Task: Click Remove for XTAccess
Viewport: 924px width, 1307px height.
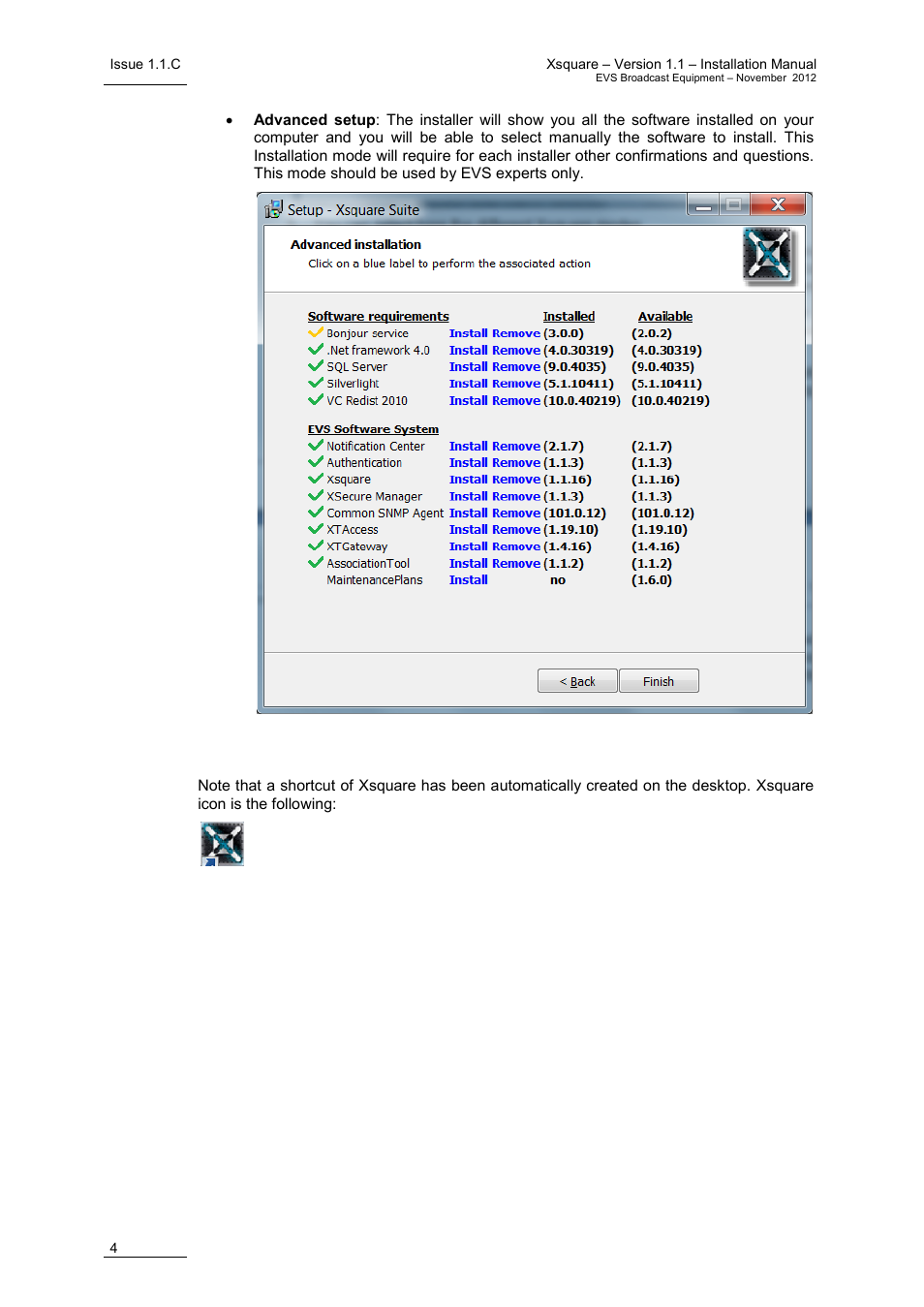Action: click(516, 530)
